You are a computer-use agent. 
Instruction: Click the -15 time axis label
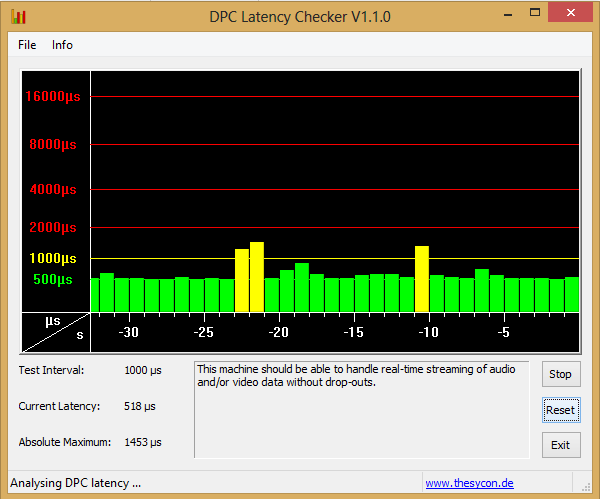tap(354, 332)
